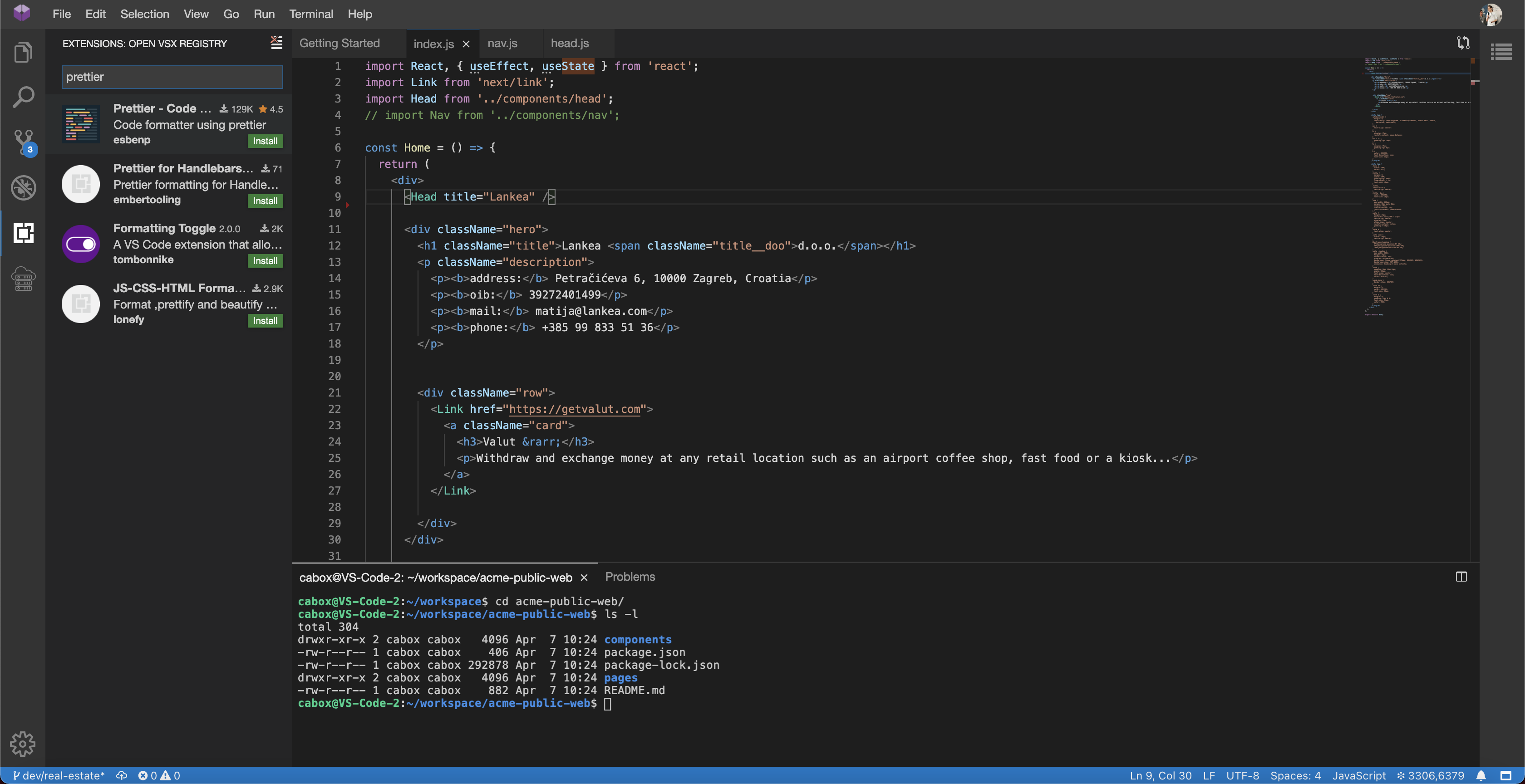The width and height of the screenshot is (1525, 784).
Task: Clear extension search results icon
Action: (x=276, y=43)
